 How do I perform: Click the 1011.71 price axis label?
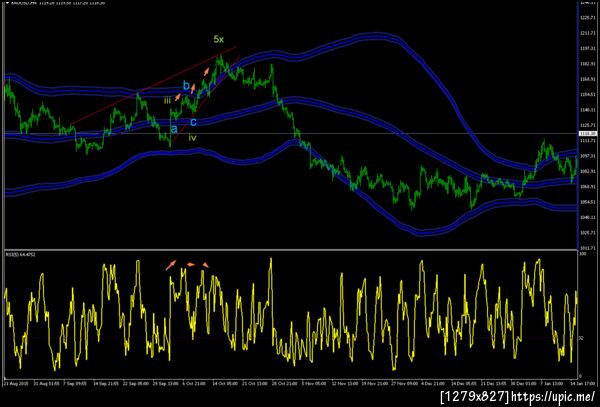[x=588, y=248]
